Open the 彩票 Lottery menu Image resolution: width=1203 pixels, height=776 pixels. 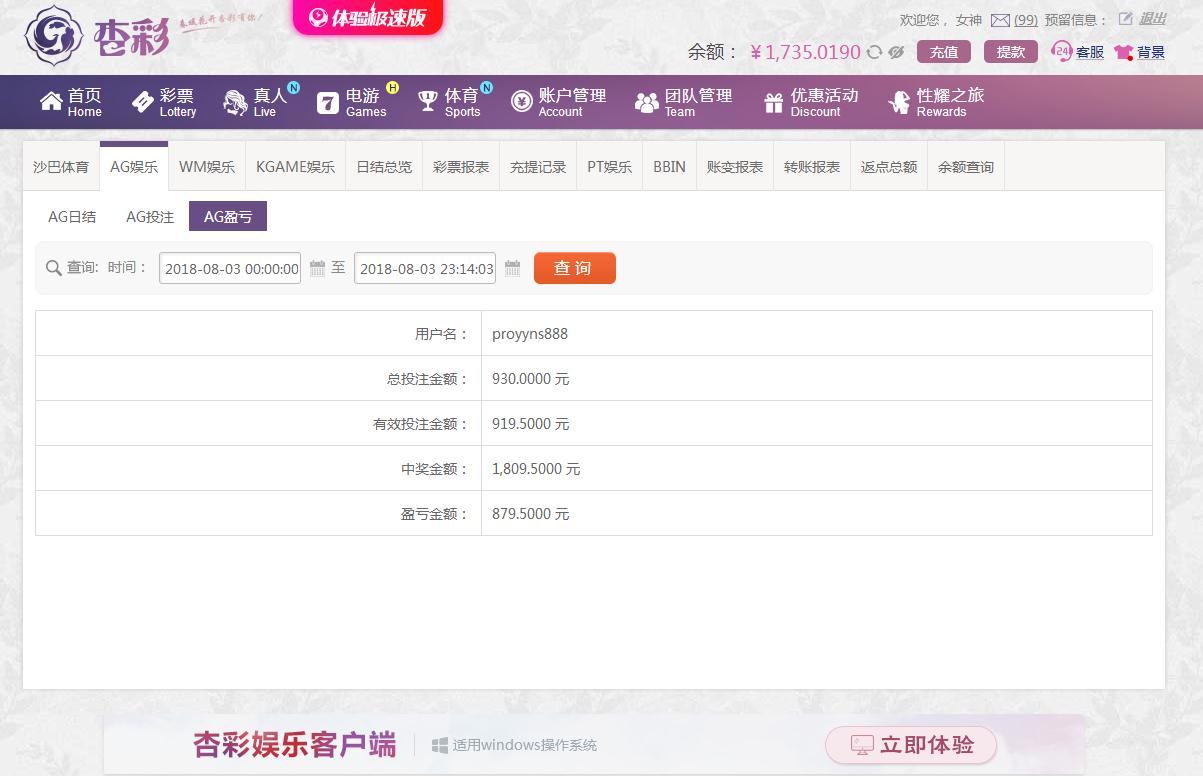point(164,102)
